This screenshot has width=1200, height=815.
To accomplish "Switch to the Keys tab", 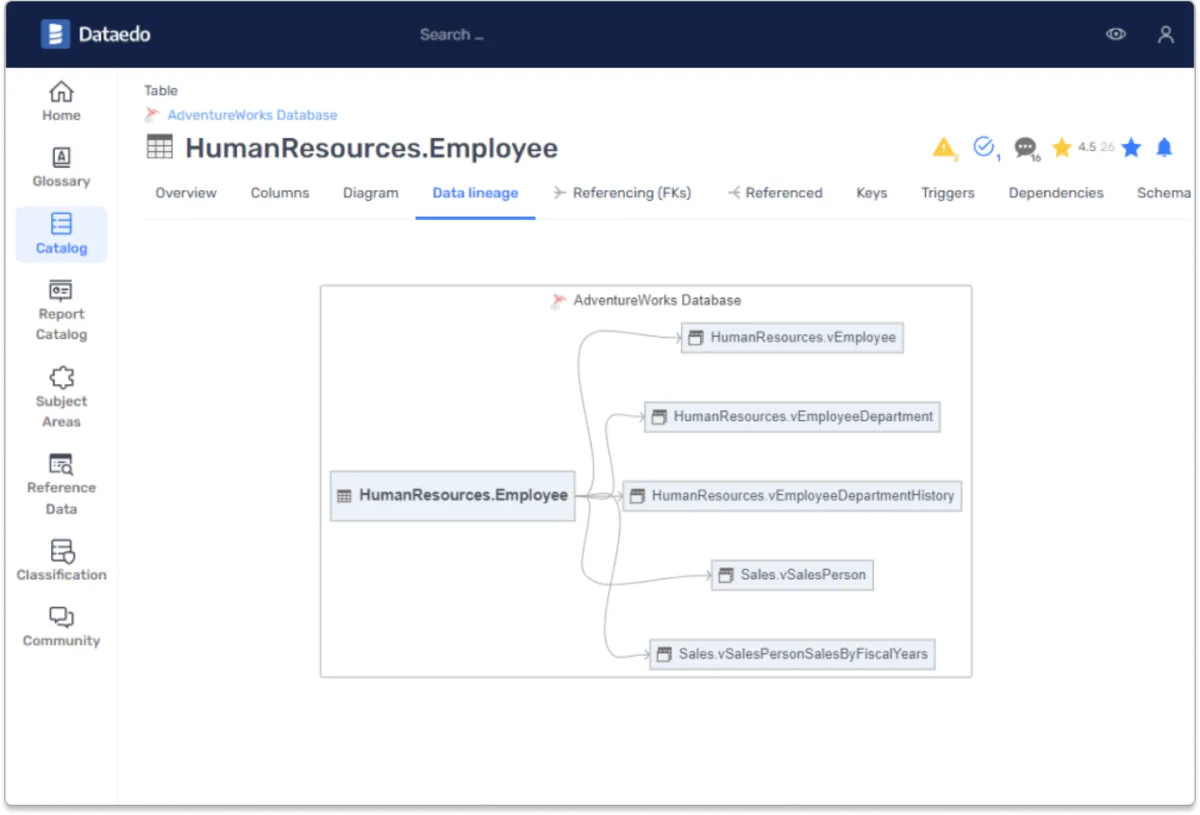I will [872, 193].
